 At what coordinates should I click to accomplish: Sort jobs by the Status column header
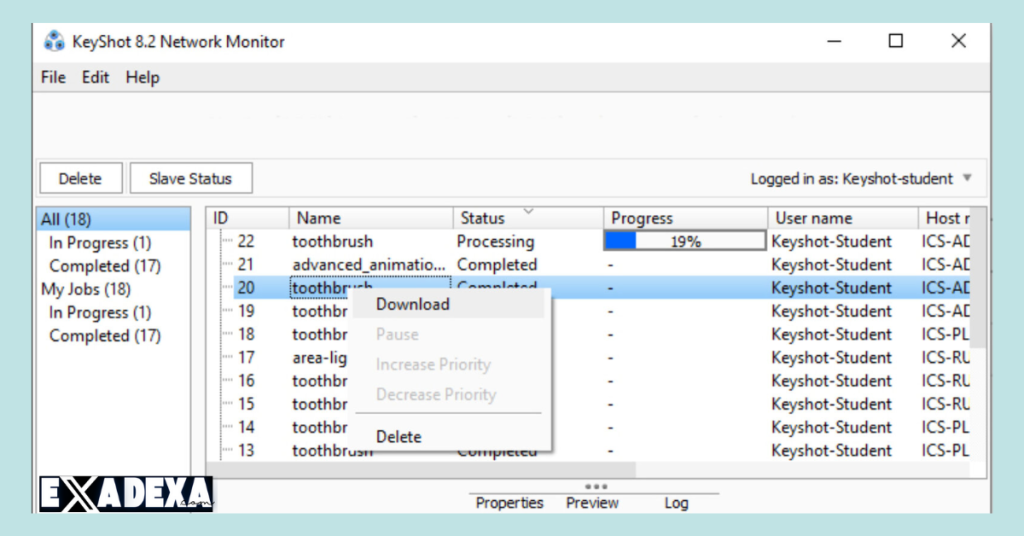pyautogui.click(x=483, y=218)
